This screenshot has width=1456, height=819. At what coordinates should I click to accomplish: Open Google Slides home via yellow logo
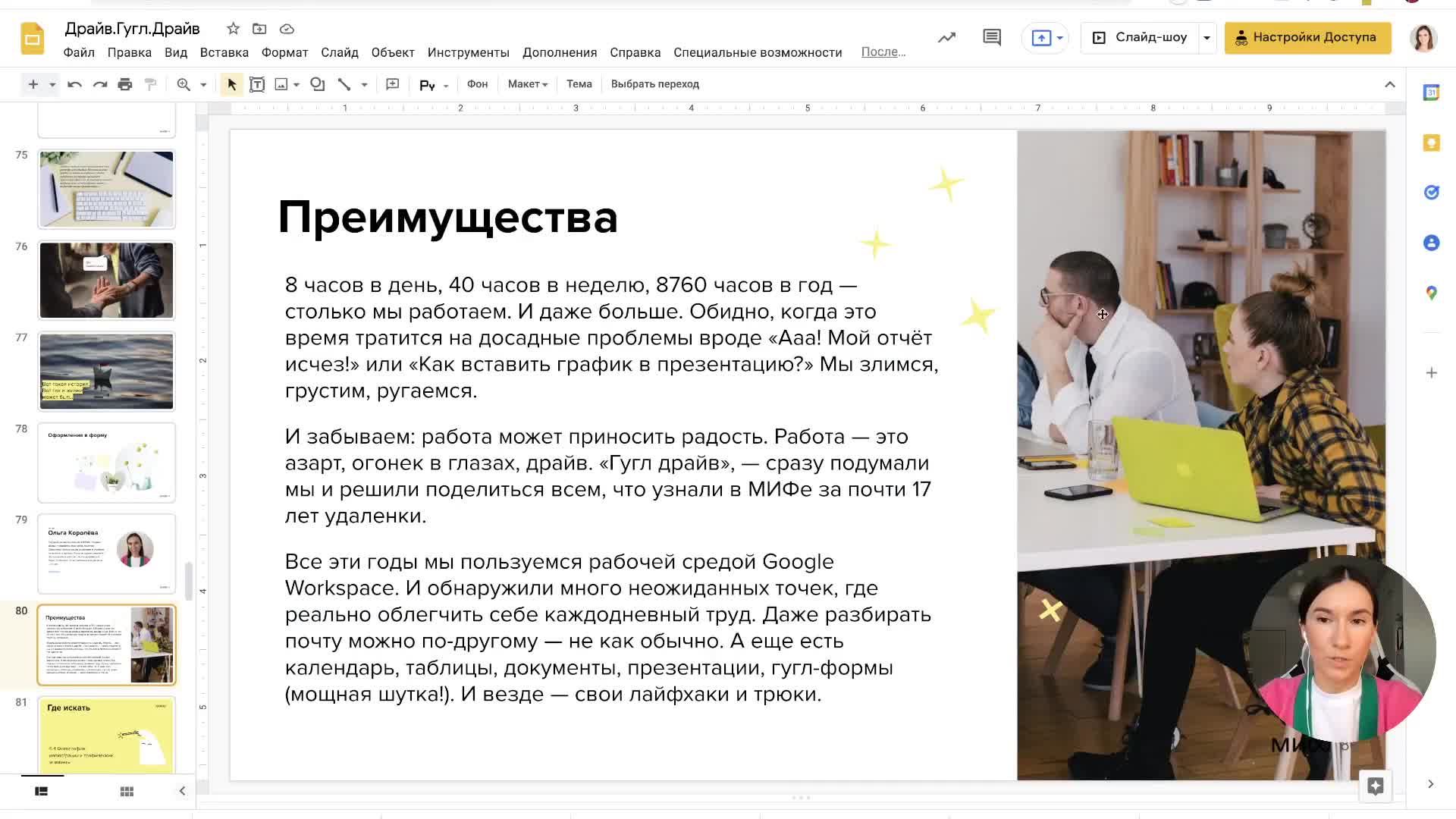click(32, 39)
